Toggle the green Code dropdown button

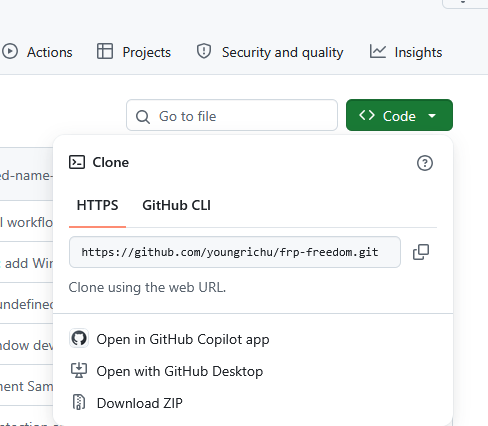click(x=399, y=115)
